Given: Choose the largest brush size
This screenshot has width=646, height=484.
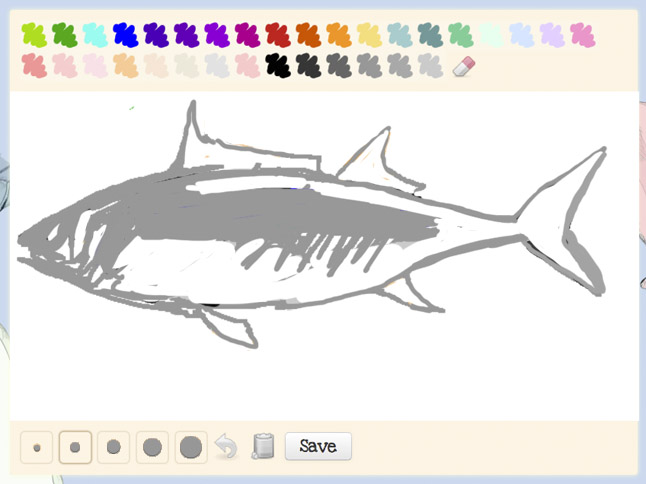Looking at the screenshot, I should click(191, 447).
